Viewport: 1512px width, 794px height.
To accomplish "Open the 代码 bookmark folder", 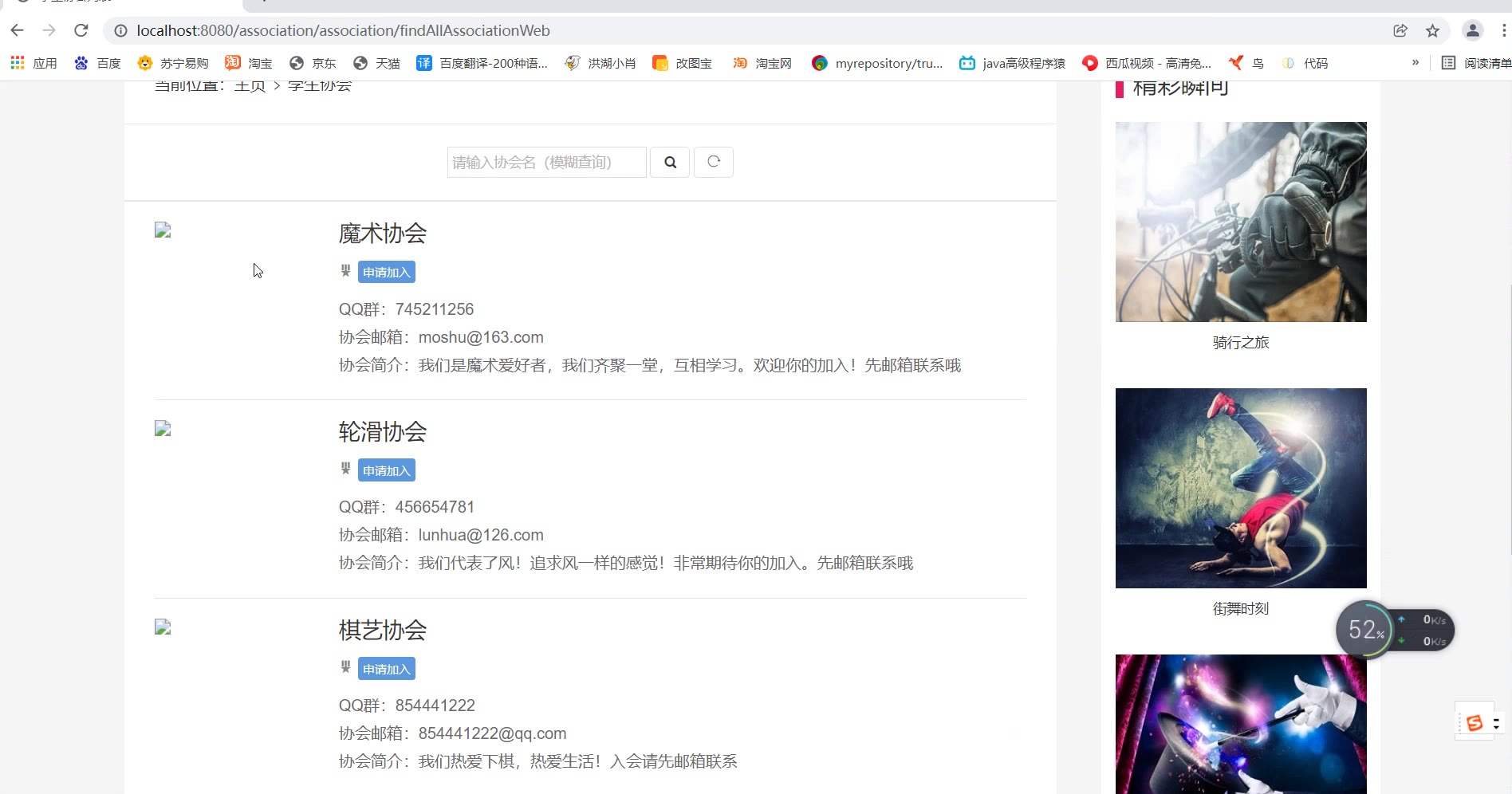I will coord(1305,63).
